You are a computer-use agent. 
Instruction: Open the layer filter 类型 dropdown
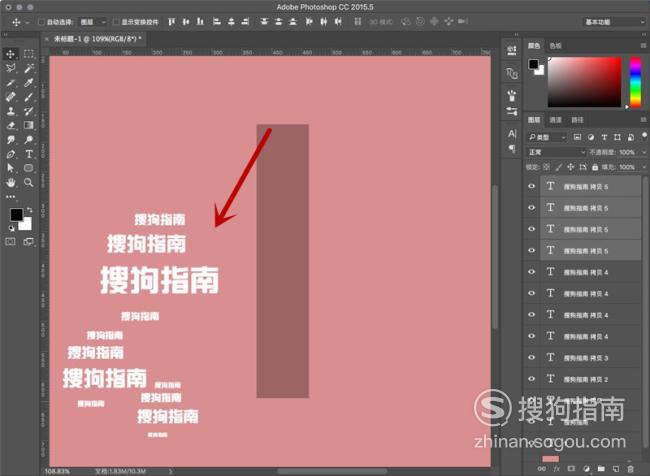tap(547, 137)
